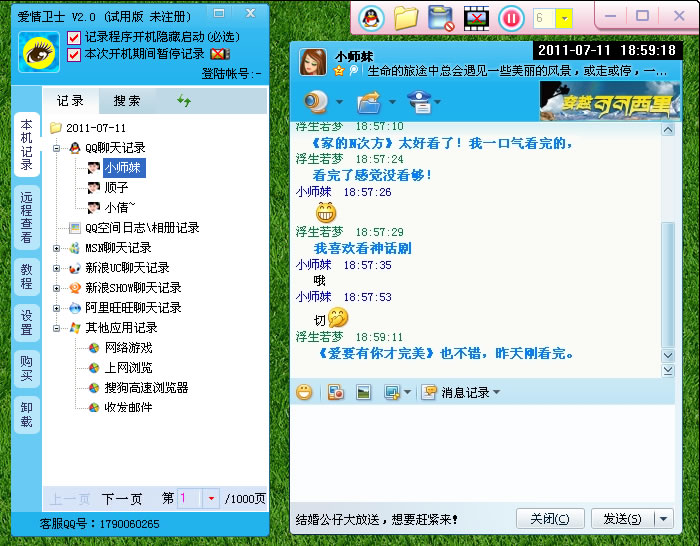This screenshot has width=700, height=546.
Task: Open 消息记录 message history
Action: (x=461, y=392)
